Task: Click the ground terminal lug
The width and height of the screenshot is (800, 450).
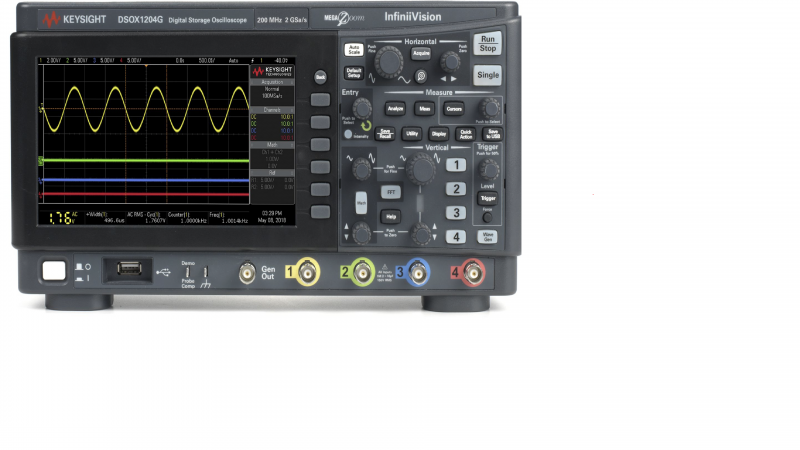Action: [x=206, y=272]
